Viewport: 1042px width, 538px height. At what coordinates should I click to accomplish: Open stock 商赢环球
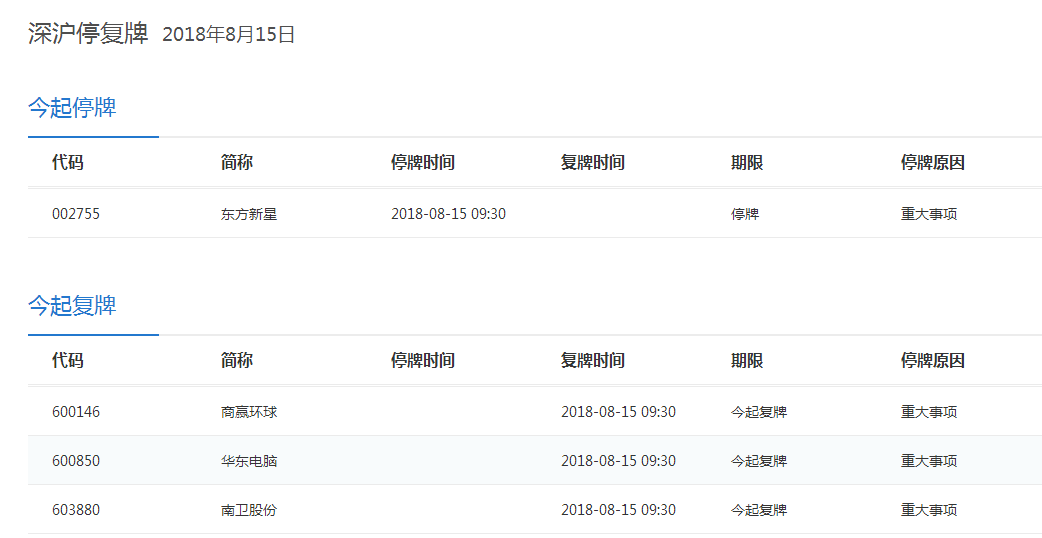point(249,412)
